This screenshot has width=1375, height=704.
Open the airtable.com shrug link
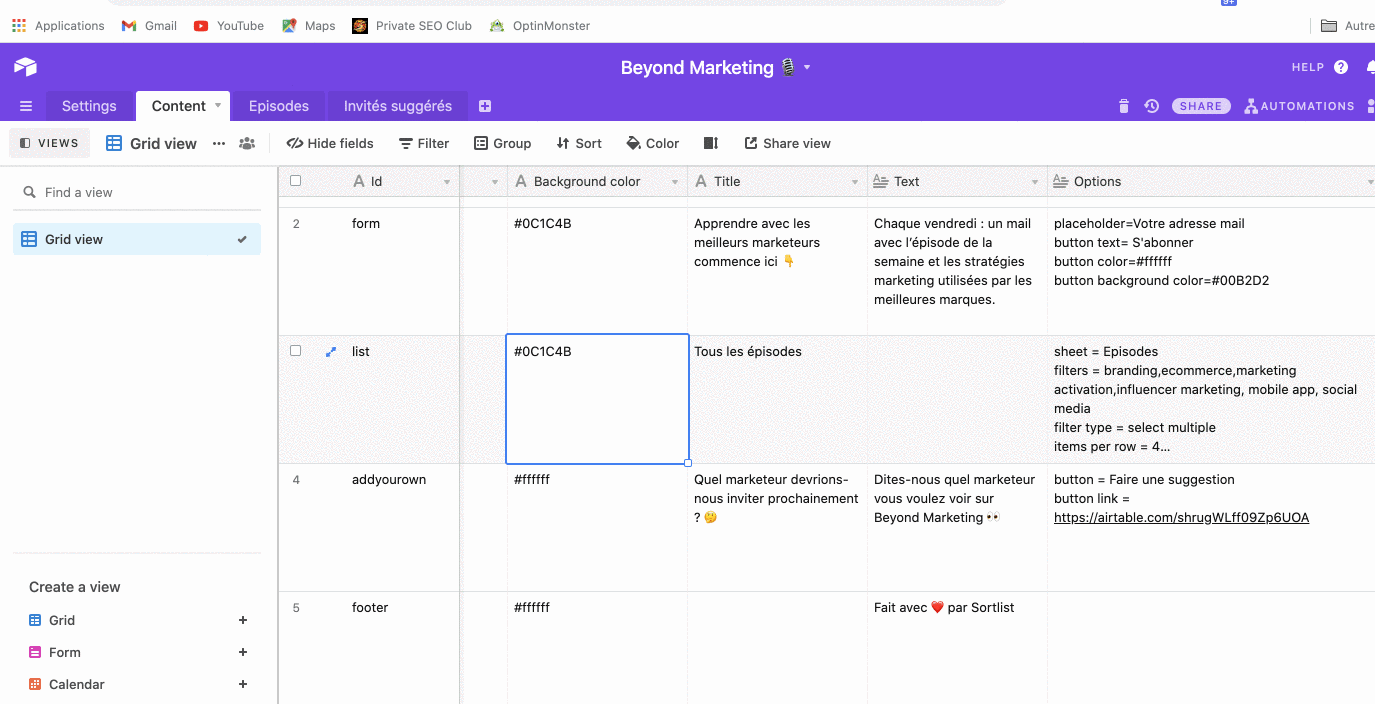1181,518
